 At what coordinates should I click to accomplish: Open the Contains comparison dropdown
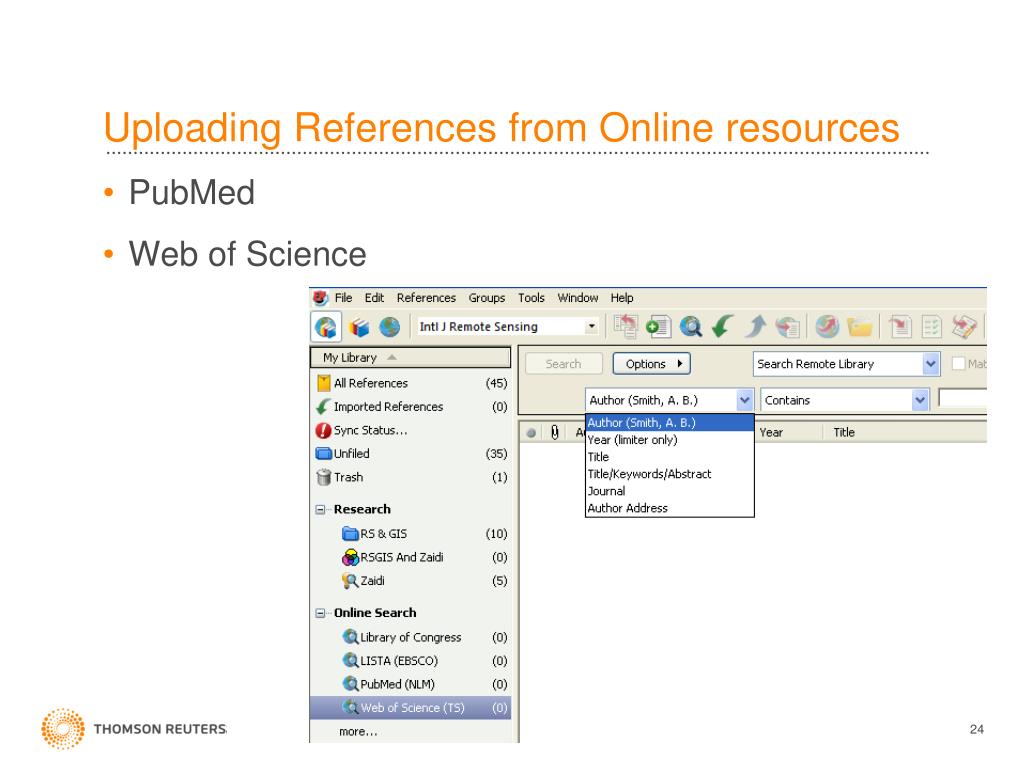coord(920,400)
